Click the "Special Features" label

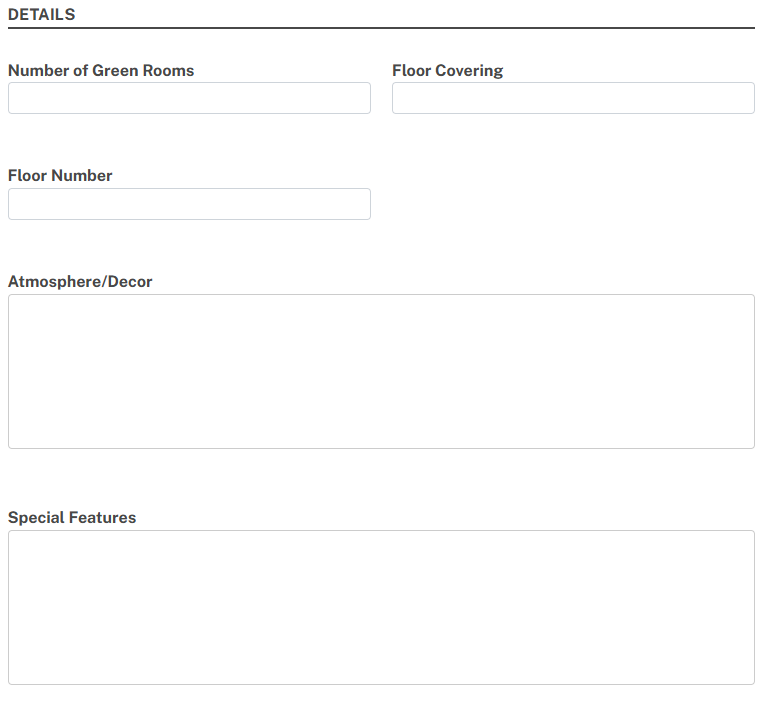click(72, 517)
